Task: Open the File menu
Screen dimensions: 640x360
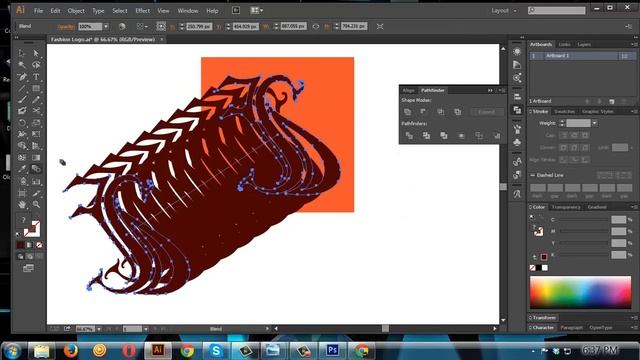Action: [x=38, y=11]
